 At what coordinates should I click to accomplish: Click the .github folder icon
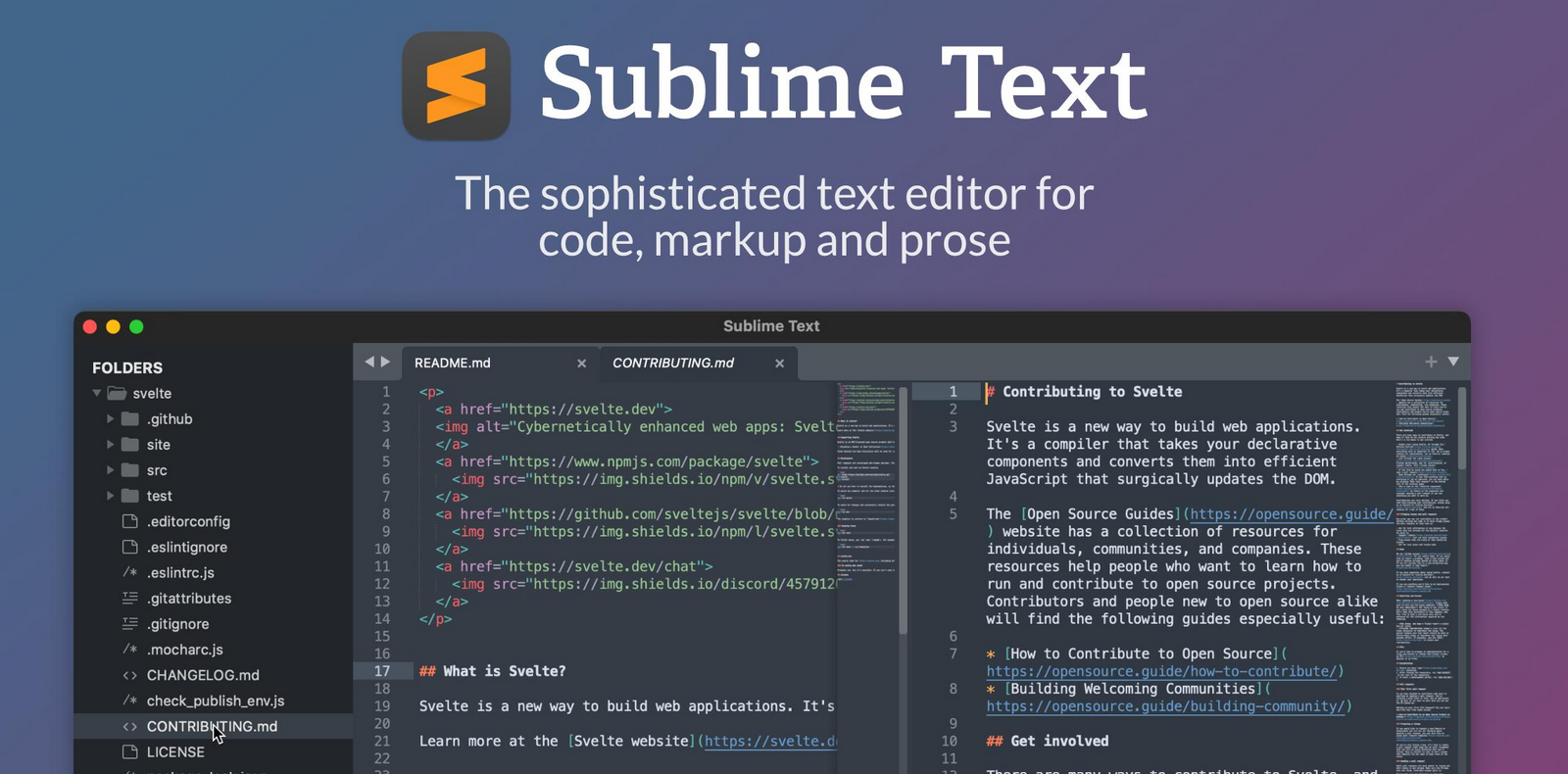129,418
